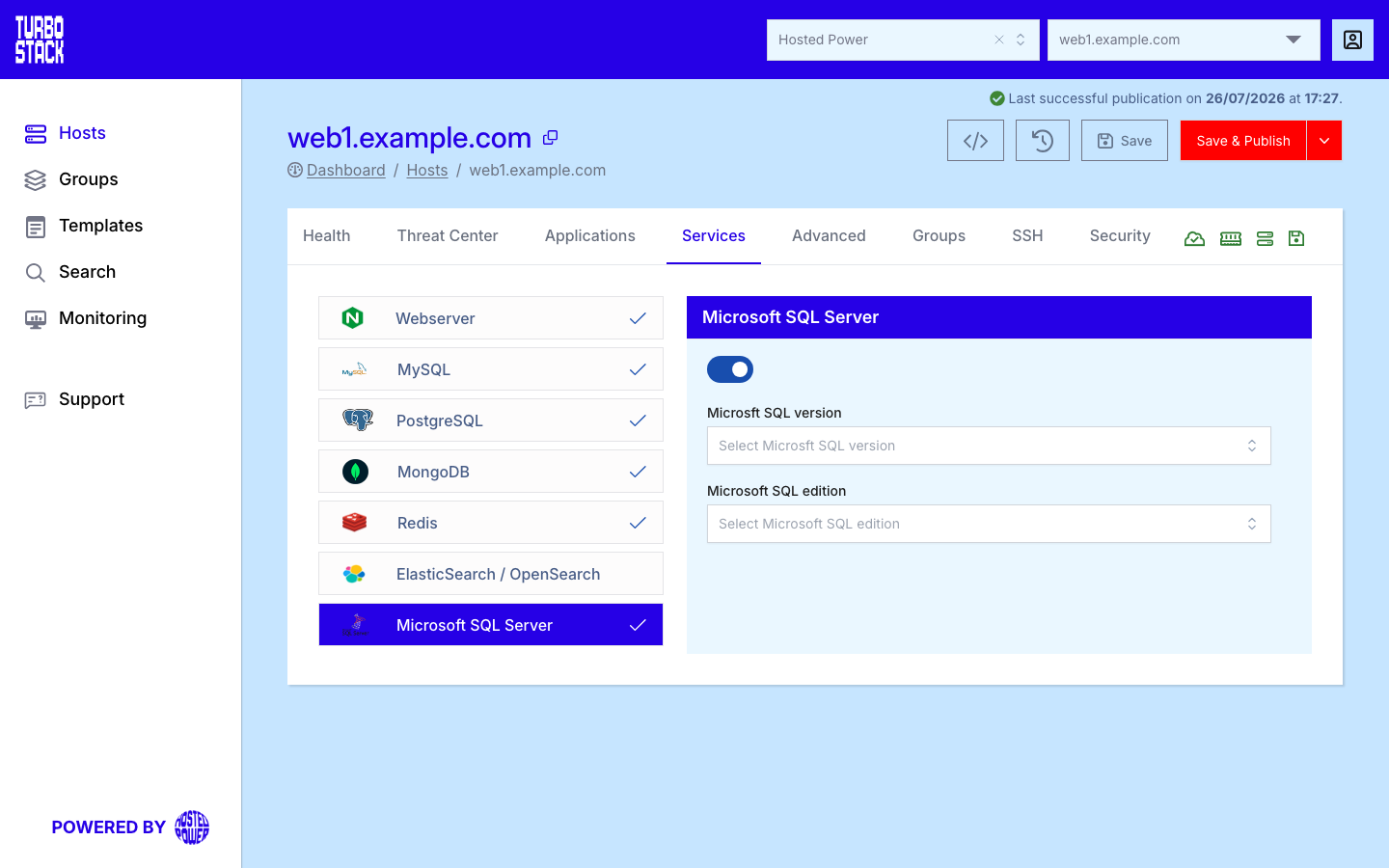Screen dimensions: 1389x868
Task: Switch to the Applications tab
Action: (590, 236)
